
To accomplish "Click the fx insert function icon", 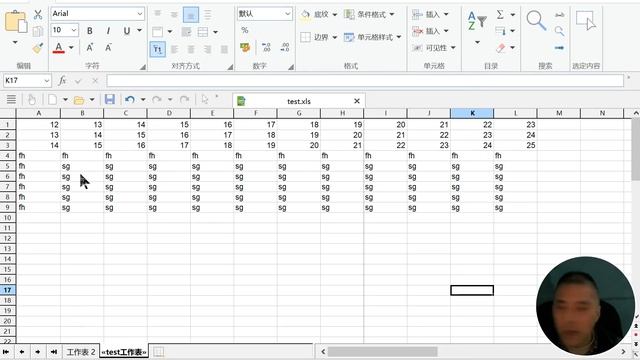I will click(x=62, y=80).
